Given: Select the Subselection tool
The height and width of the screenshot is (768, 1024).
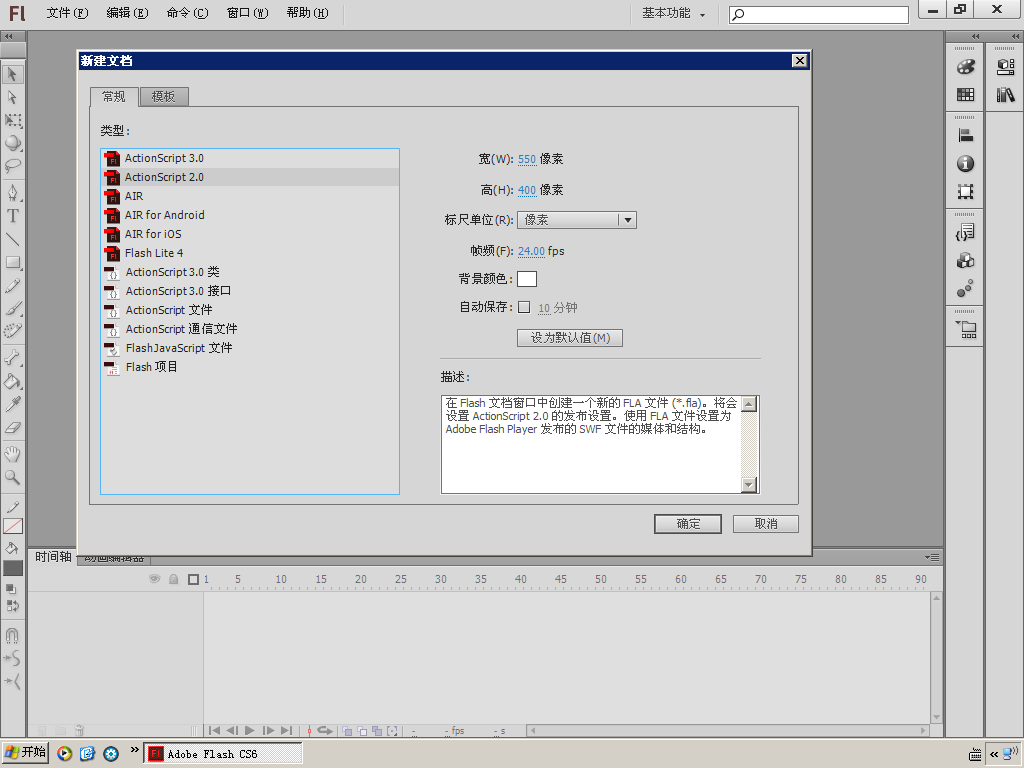Looking at the screenshot, I should (x=12, y=97).
